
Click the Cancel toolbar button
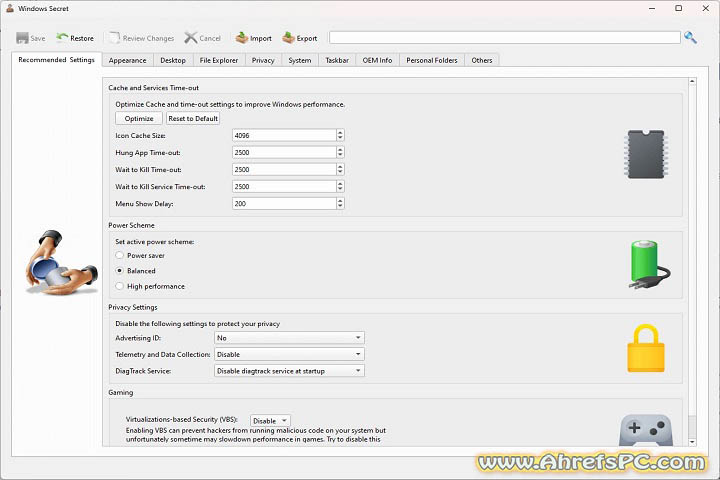click(202, 38)
